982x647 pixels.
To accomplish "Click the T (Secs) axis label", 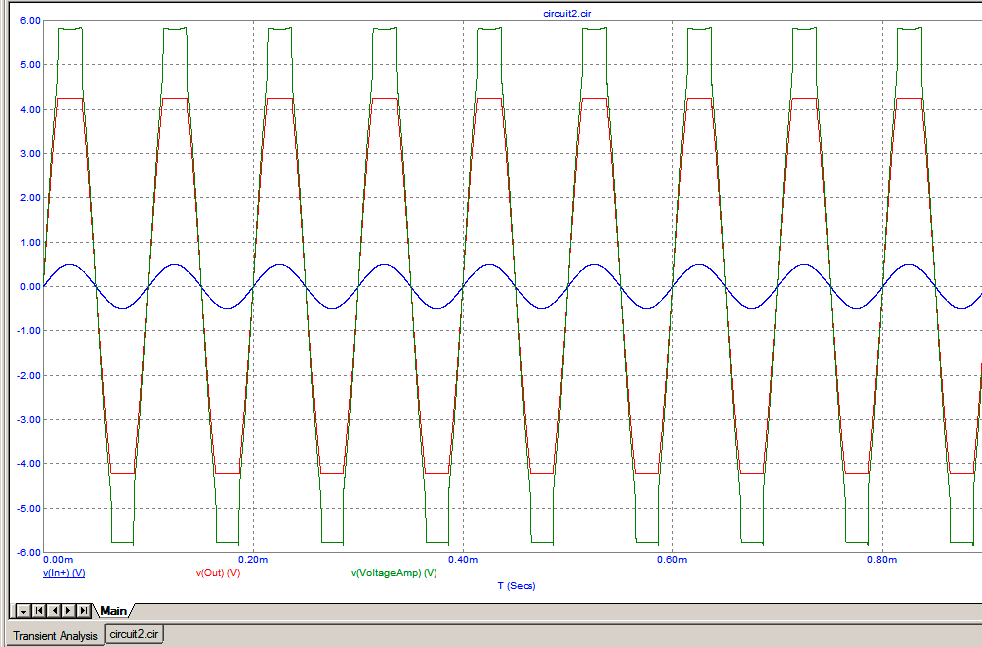I will coord(517,586).
